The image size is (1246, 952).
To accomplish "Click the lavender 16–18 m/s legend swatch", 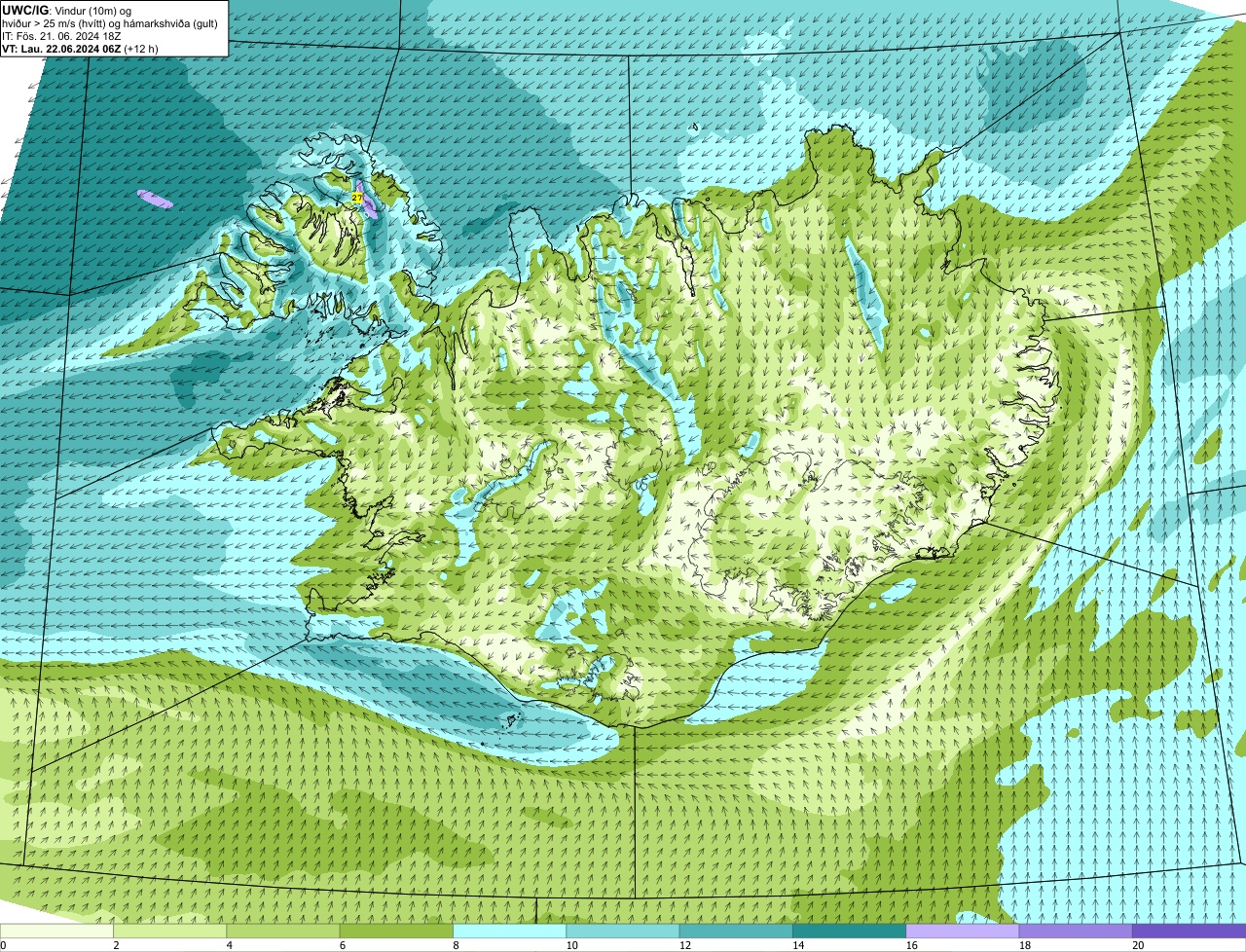I will click(963, 931).
